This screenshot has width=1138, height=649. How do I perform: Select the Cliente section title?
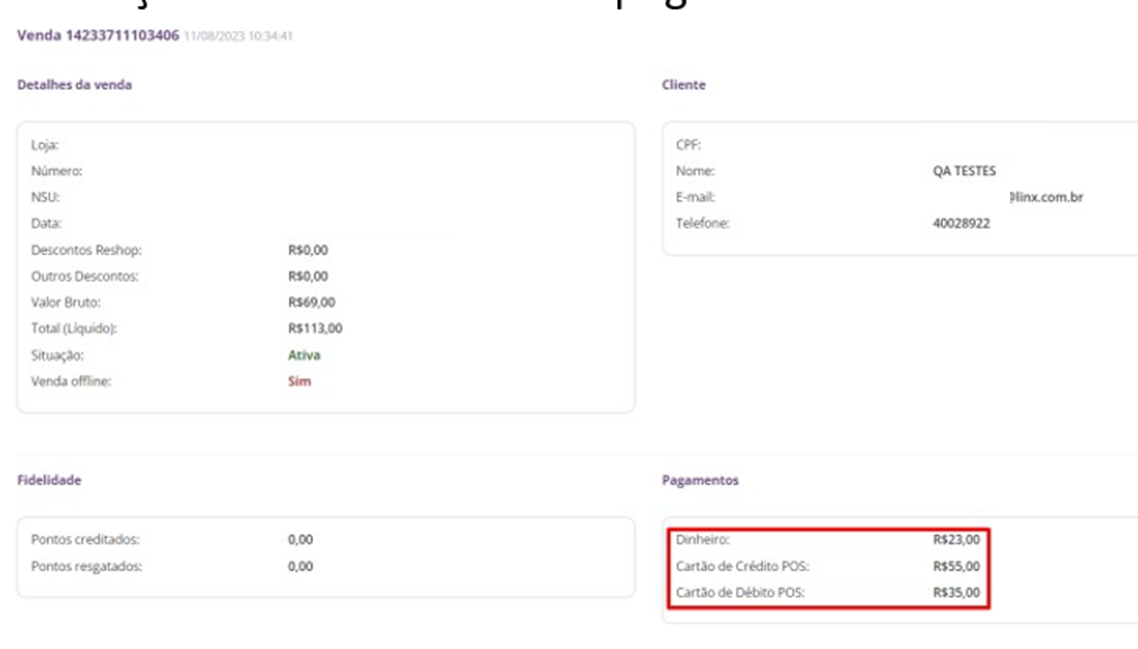pos(683,85)
